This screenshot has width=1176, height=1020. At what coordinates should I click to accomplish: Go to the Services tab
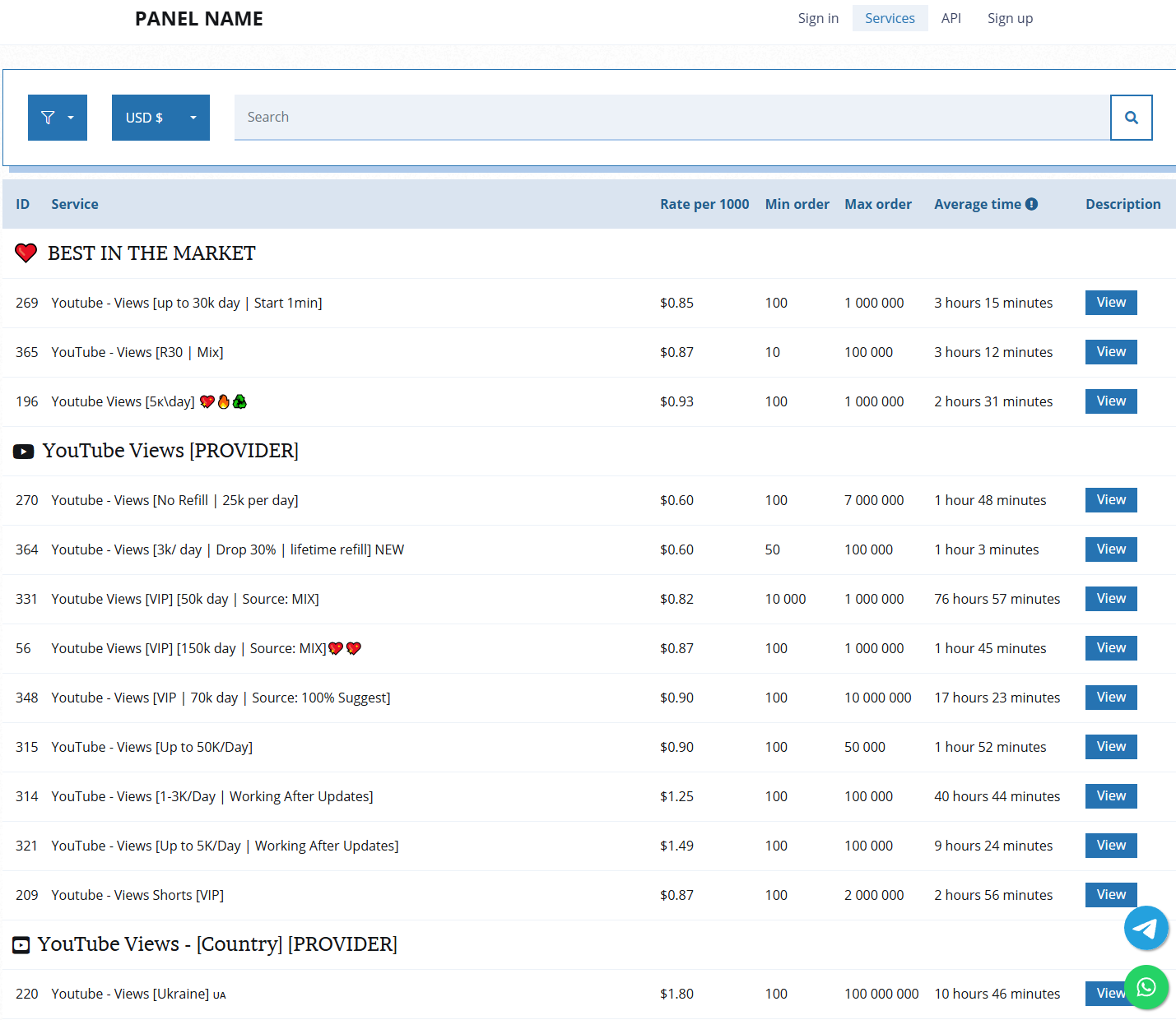[890, 18]
